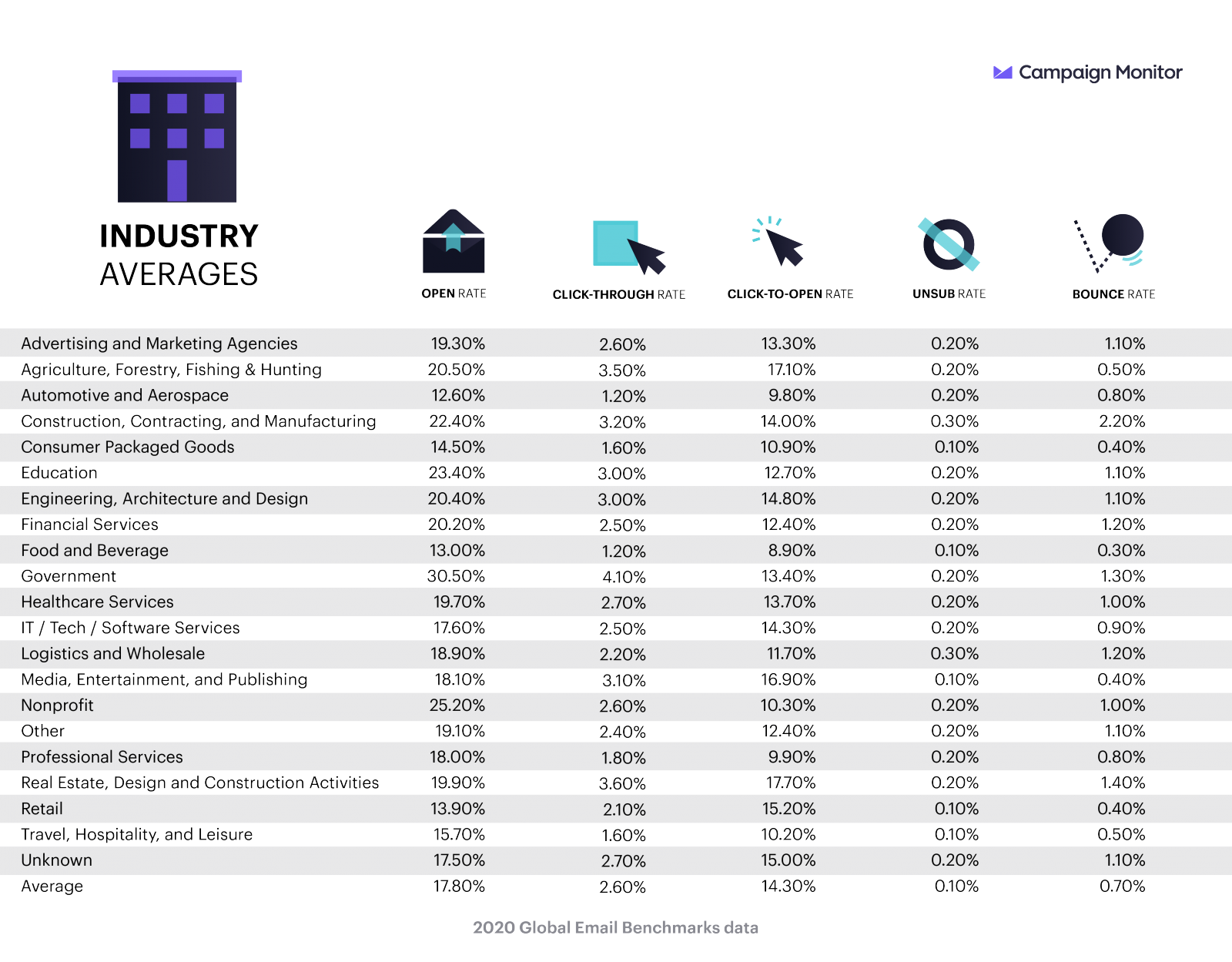
Task: Click the Other row label
Action: coord(42,731)
